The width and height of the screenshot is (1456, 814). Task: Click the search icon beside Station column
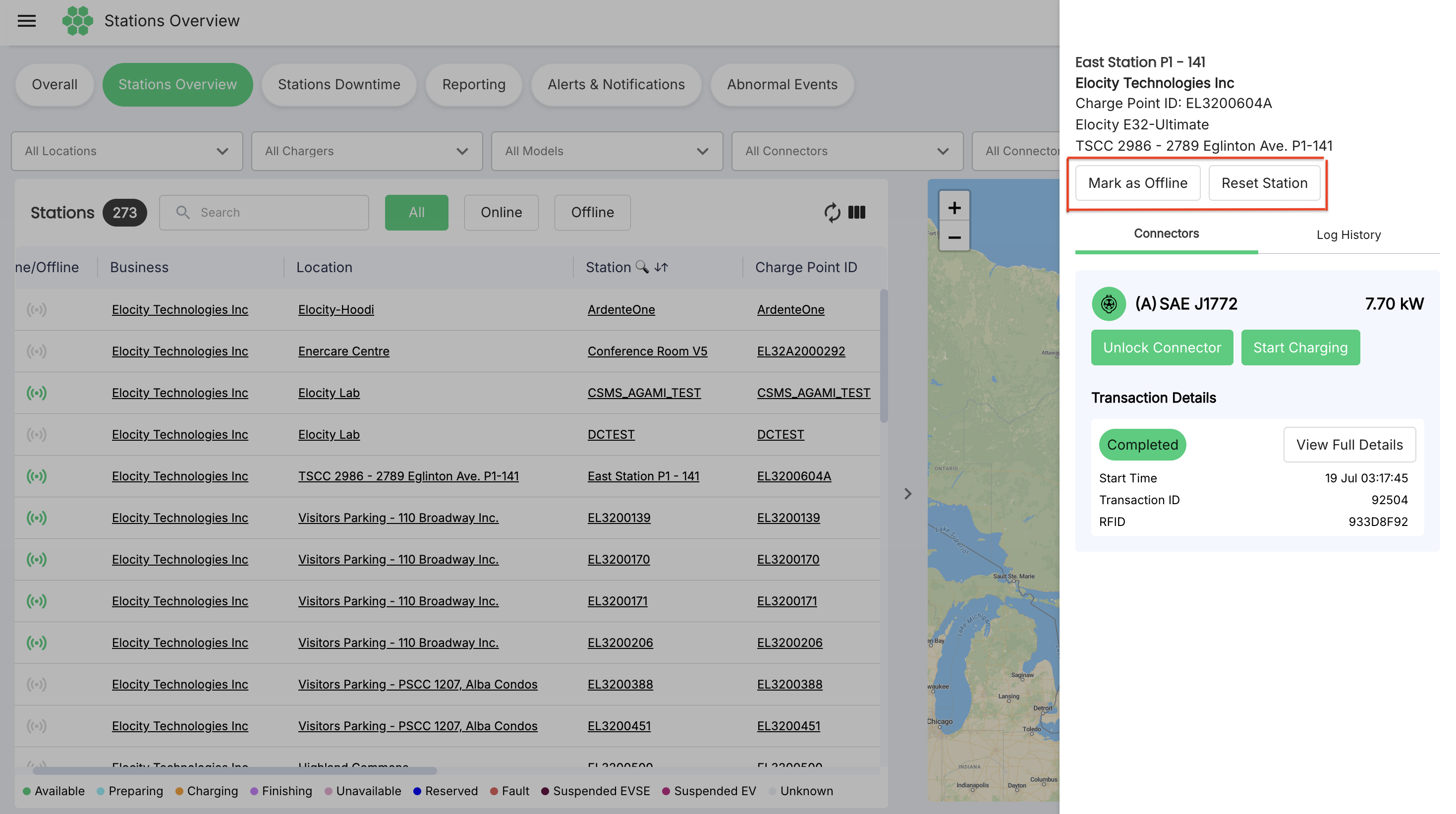click(x=642, y=267)
